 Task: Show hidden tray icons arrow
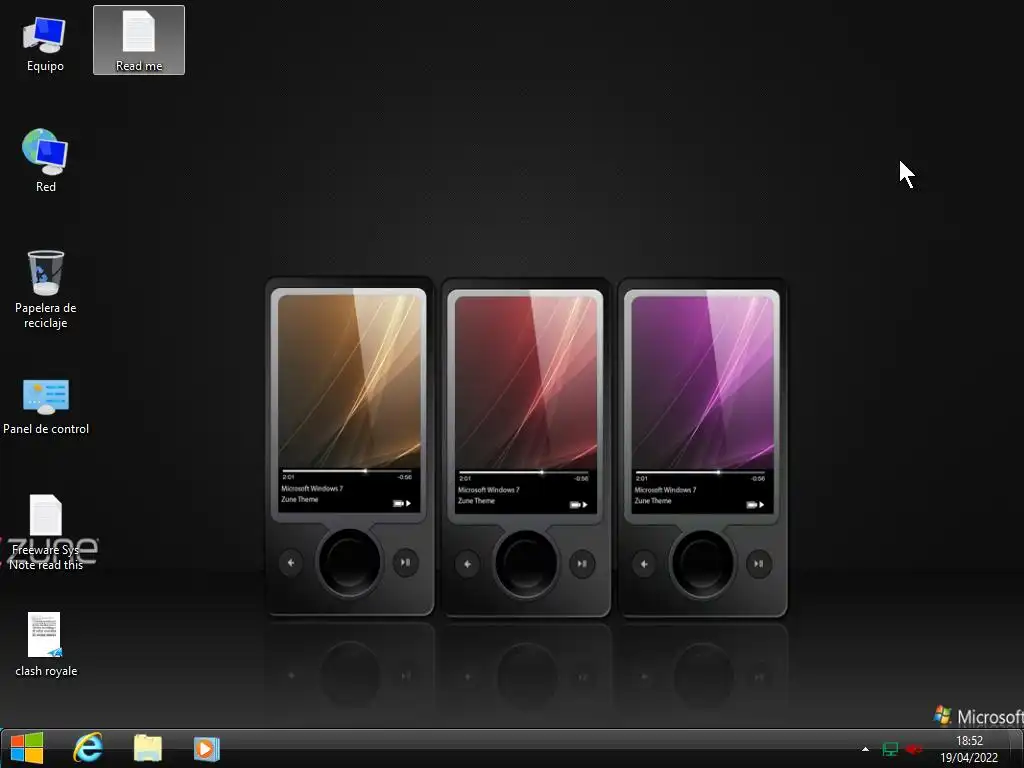[x=865, y=749]
